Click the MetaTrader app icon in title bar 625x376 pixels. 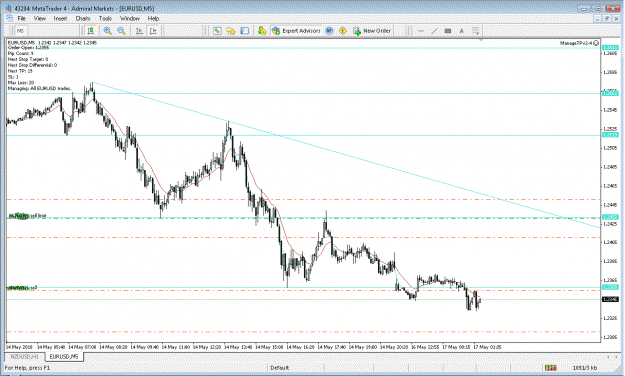tap(8, 8)
